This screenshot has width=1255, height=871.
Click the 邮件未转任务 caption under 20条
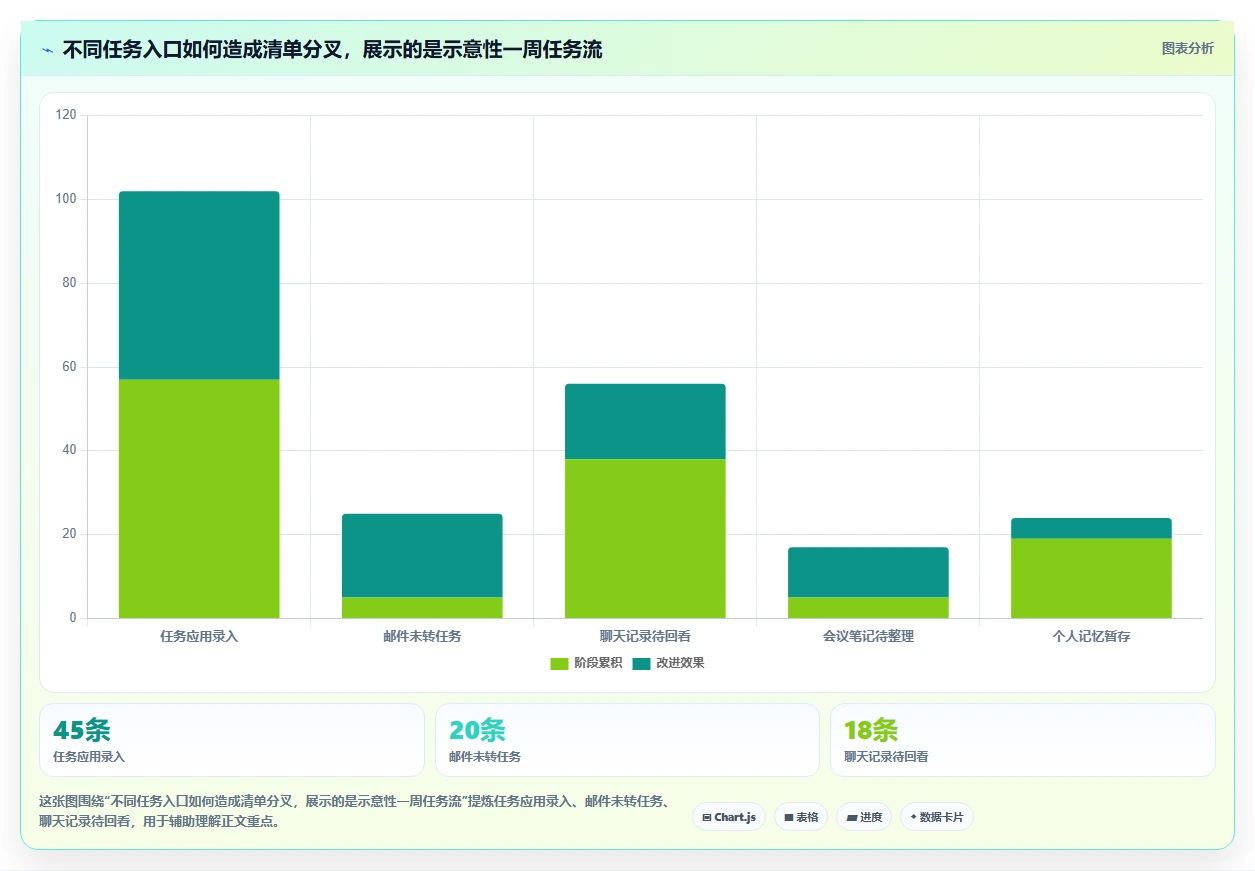click(485, 757)
